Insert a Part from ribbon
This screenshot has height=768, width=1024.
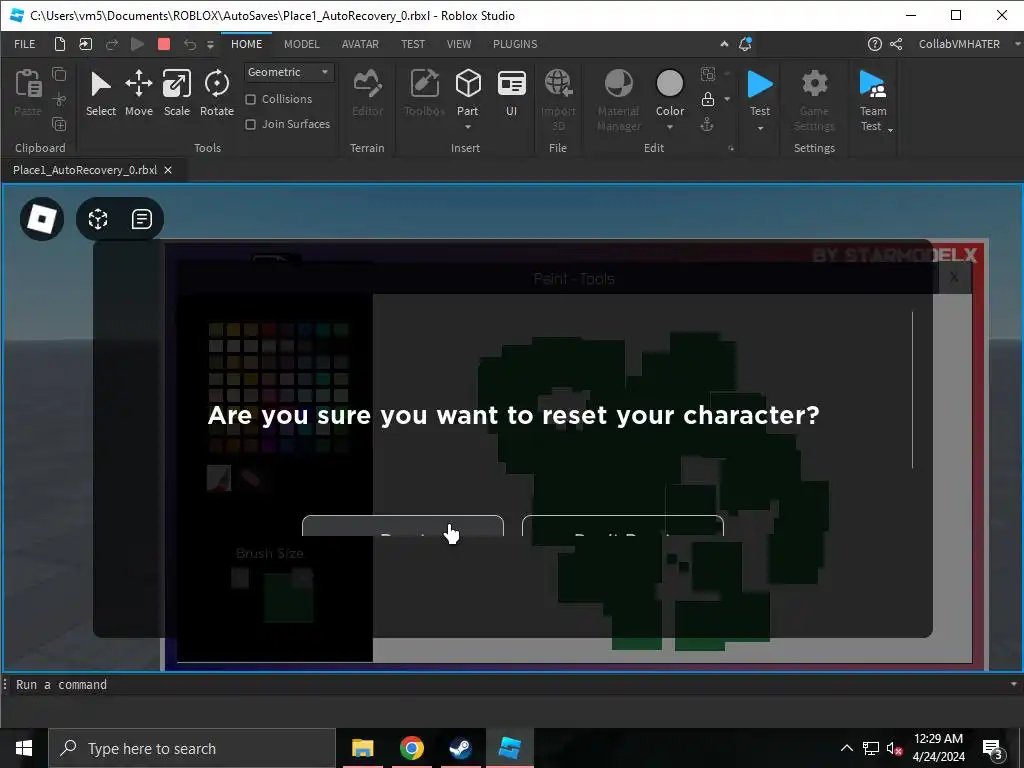pyautogui.click(x=468, y=92)
